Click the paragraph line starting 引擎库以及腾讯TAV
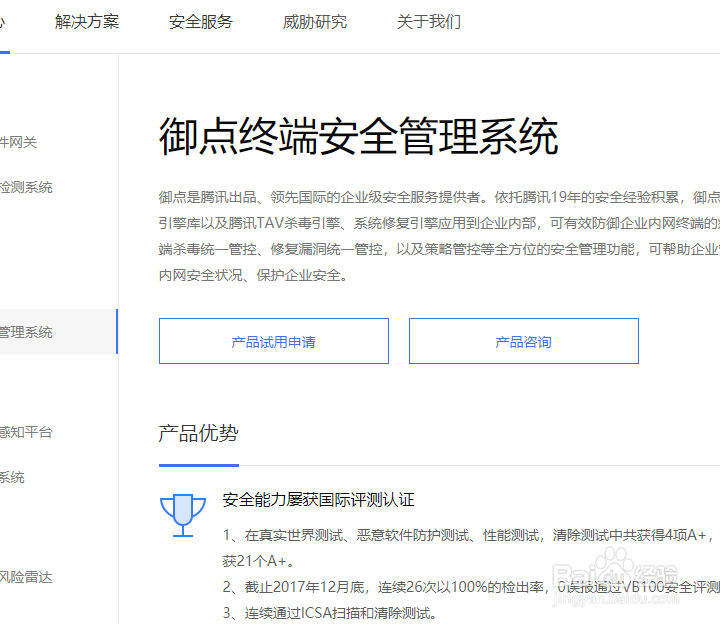Viewport: 720px width, 624px height. [439, 223]
